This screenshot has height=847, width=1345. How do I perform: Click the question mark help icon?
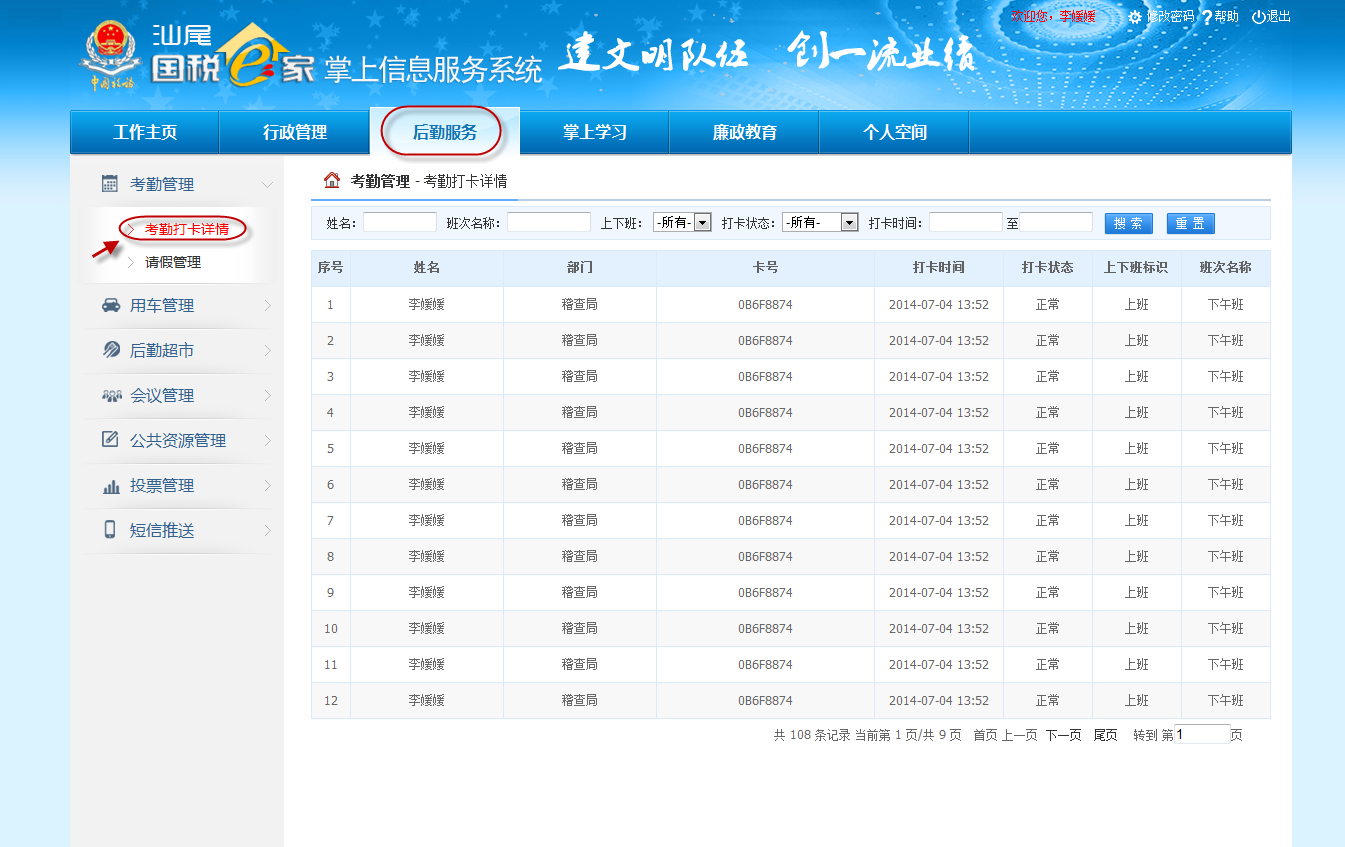(1206, 18)
